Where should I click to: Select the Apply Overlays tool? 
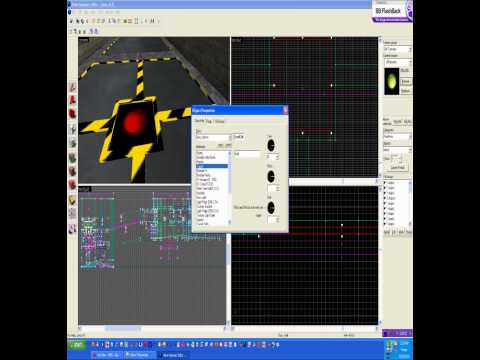pos(73,200)
